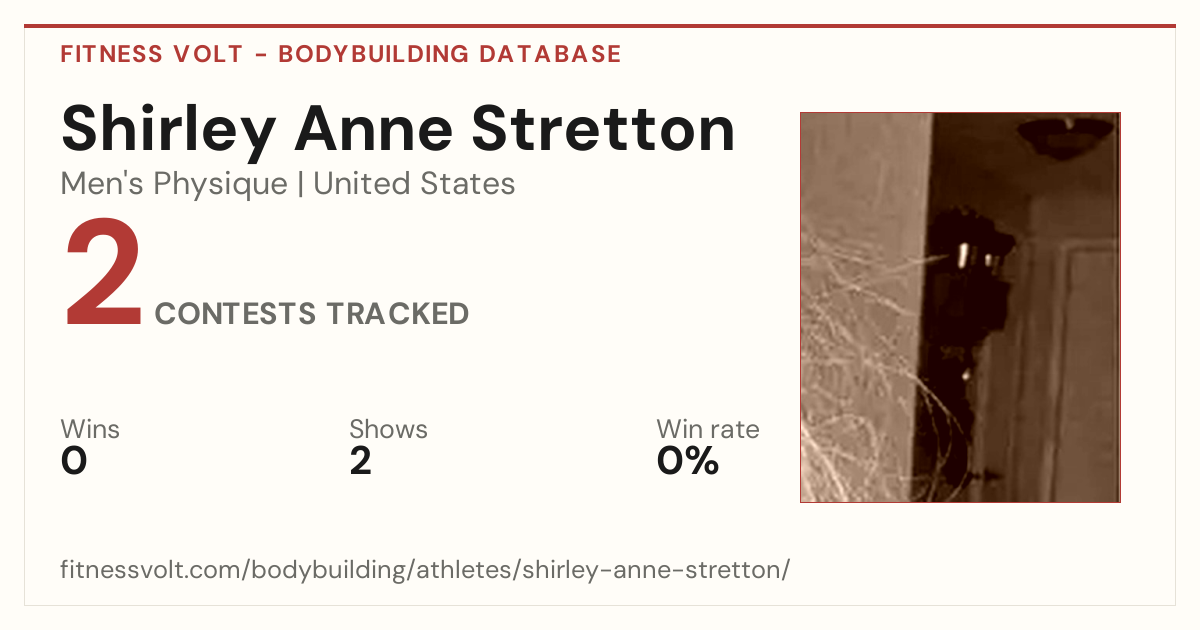Click the ceiling lamp in the photo

click(1066, 136)
